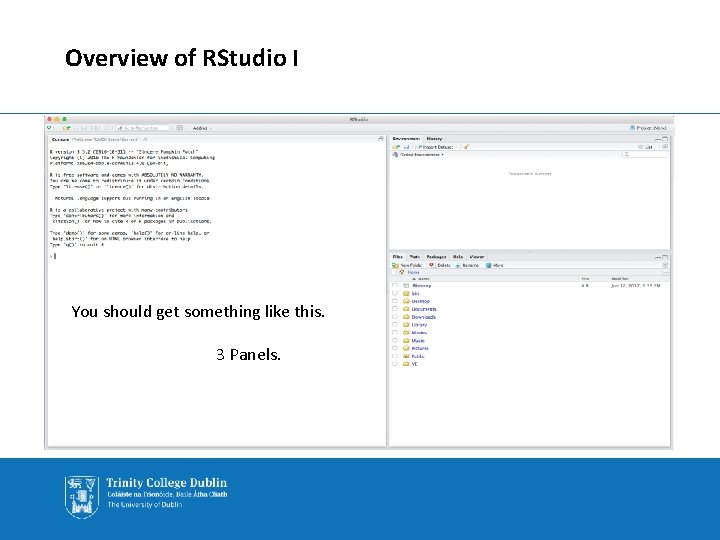Image resolution: width=720 pixels, height=540 pixels.
Task: Open the Documents folder link
Action: [424, 309]
